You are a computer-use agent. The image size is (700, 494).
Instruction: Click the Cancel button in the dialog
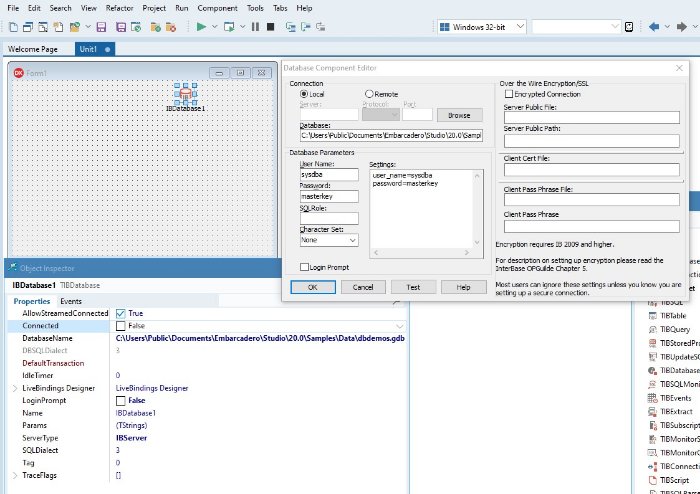(x=363, y=287)
